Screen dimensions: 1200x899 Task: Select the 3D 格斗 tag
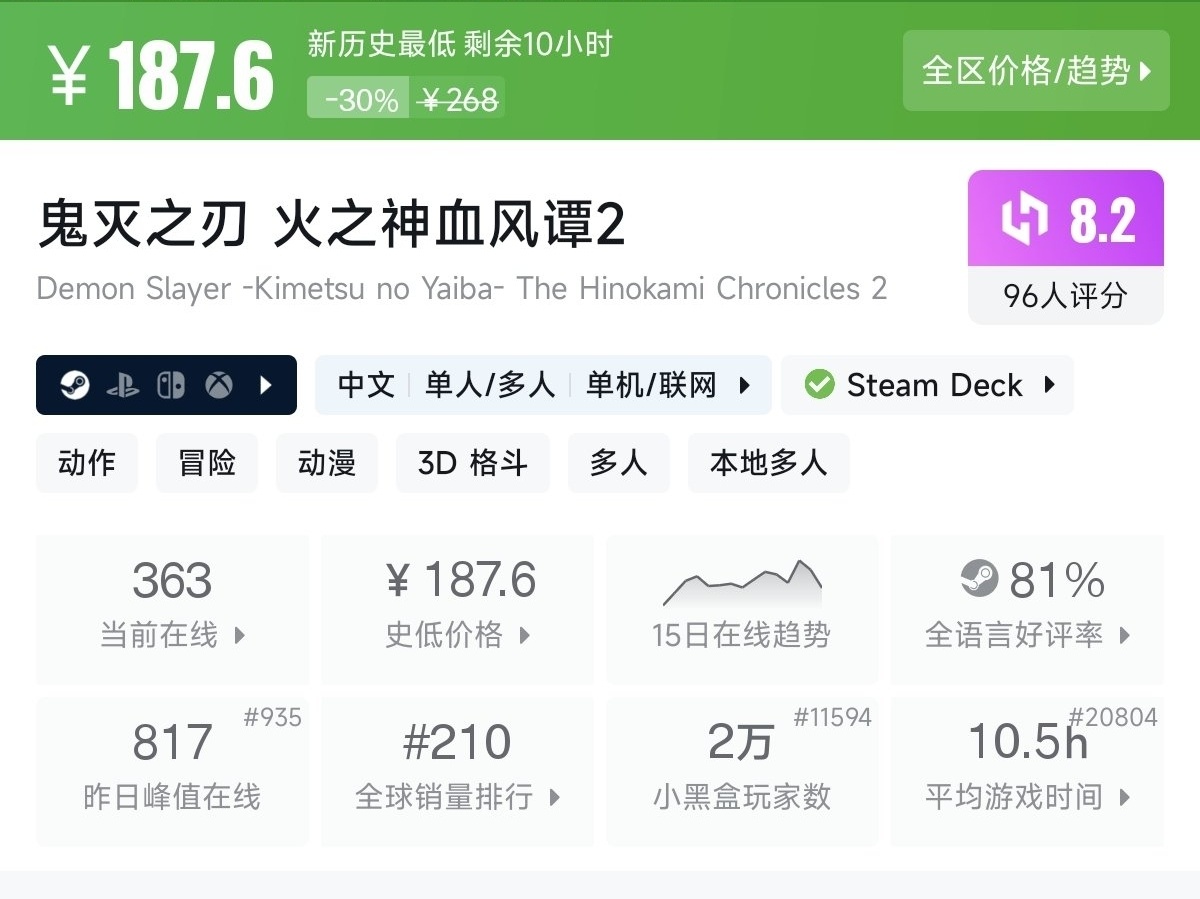point(472,463)
